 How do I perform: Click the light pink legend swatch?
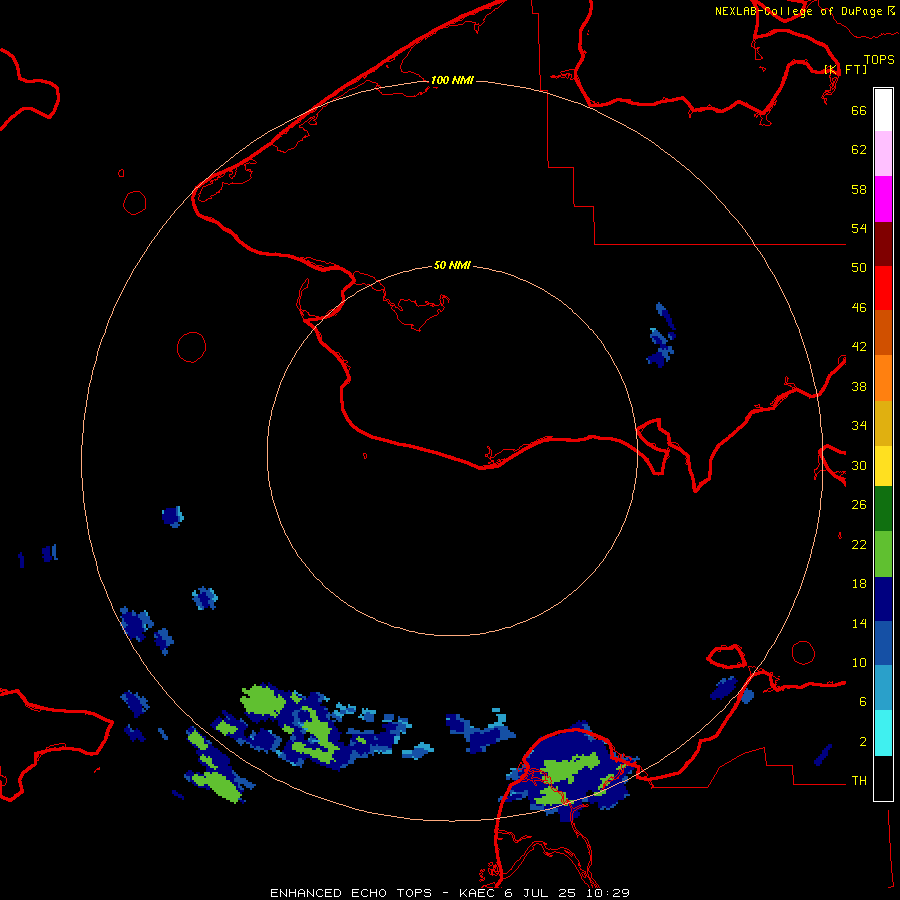pyautogui.click(x=883, y=153)
